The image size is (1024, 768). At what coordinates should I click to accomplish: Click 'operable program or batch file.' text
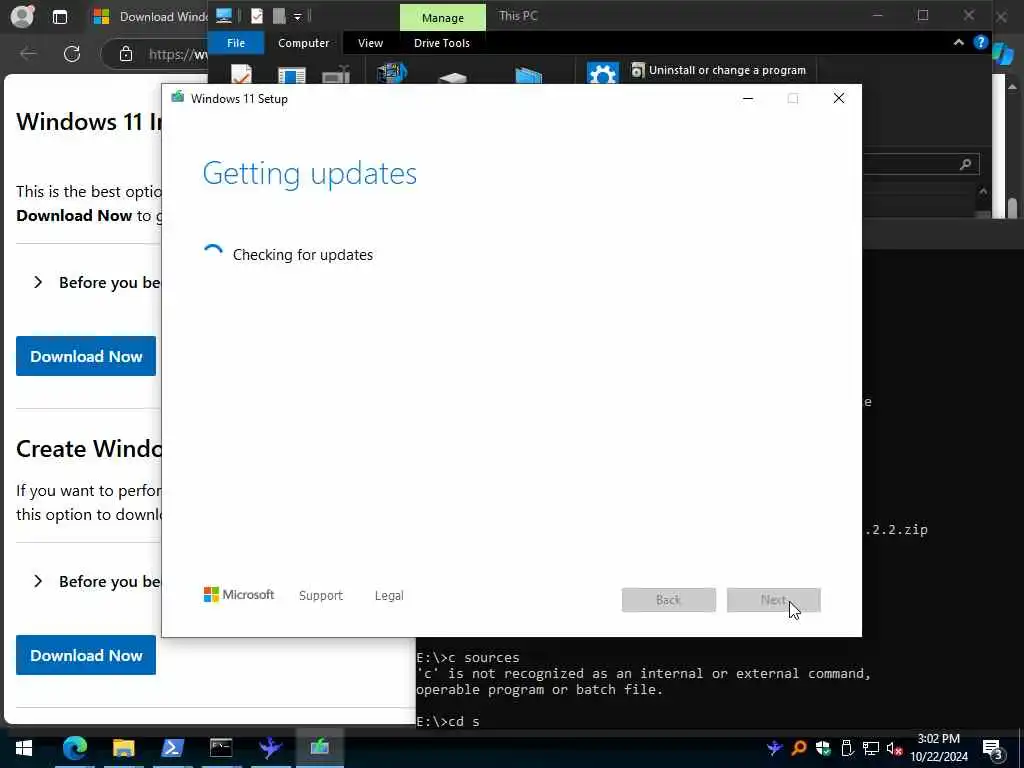point(540,690)
